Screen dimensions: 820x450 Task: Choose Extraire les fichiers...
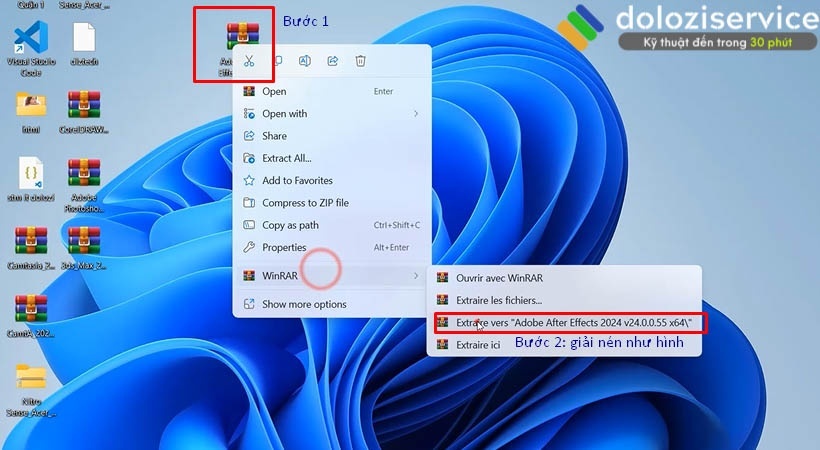coord(564,300)
